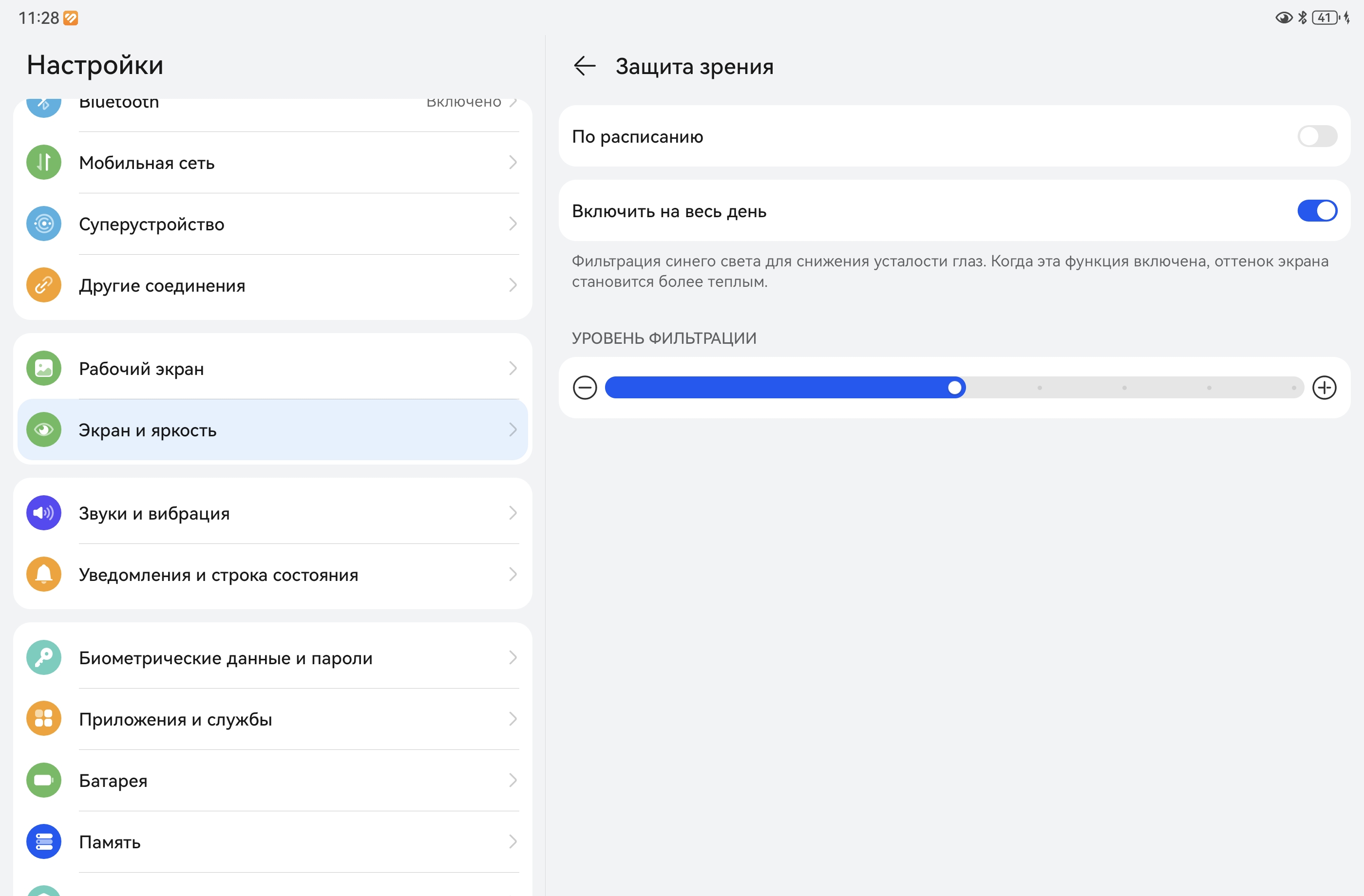Click the plus icon on filtration slider
The height and width of the screenshot is (896, 1364).
[x=1325, y=388]
